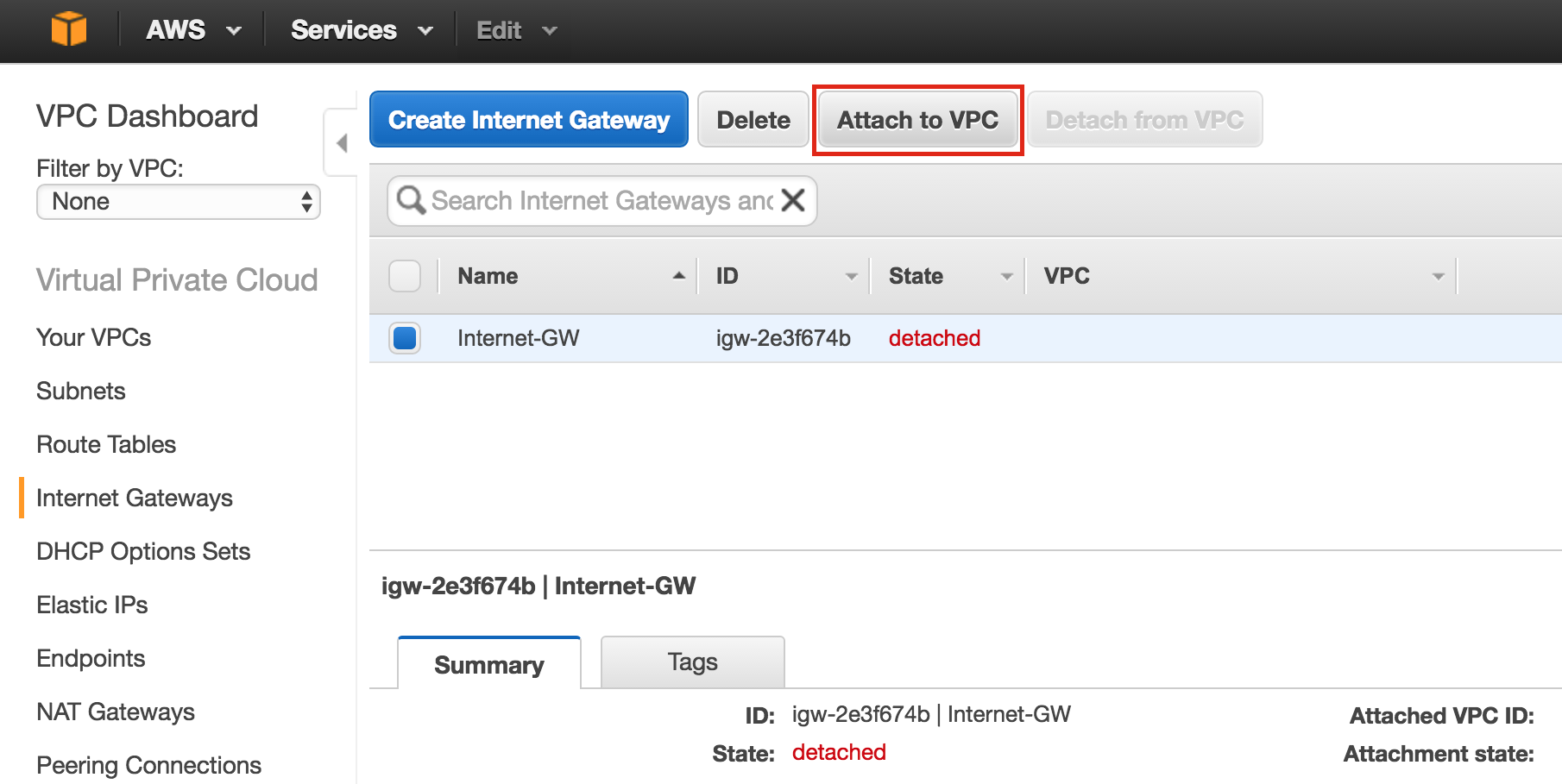Open the VPC column filter arrow

pyautogui.click(x=1438, y=277)
